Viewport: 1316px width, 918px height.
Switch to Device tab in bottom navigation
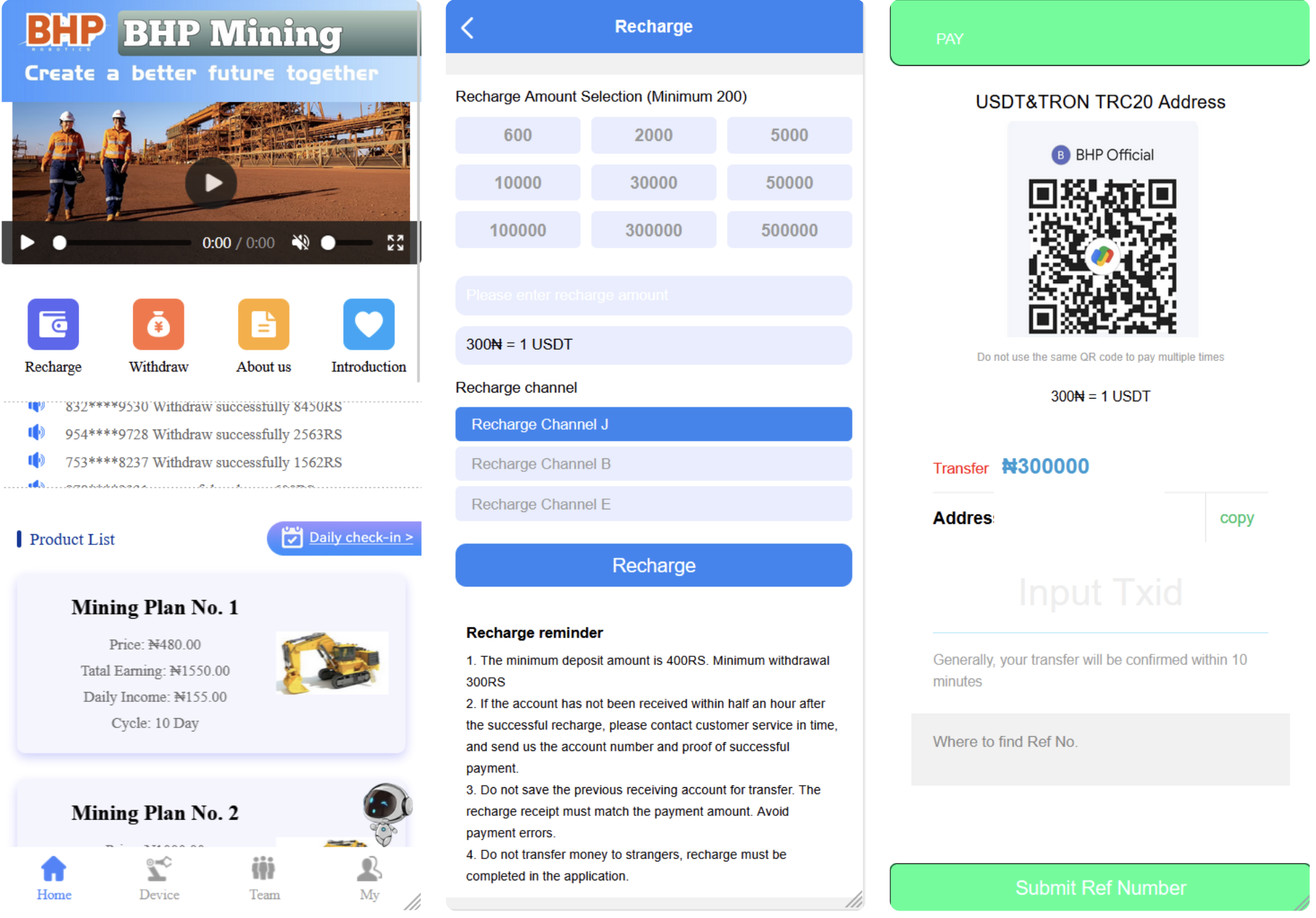point(159,878)
